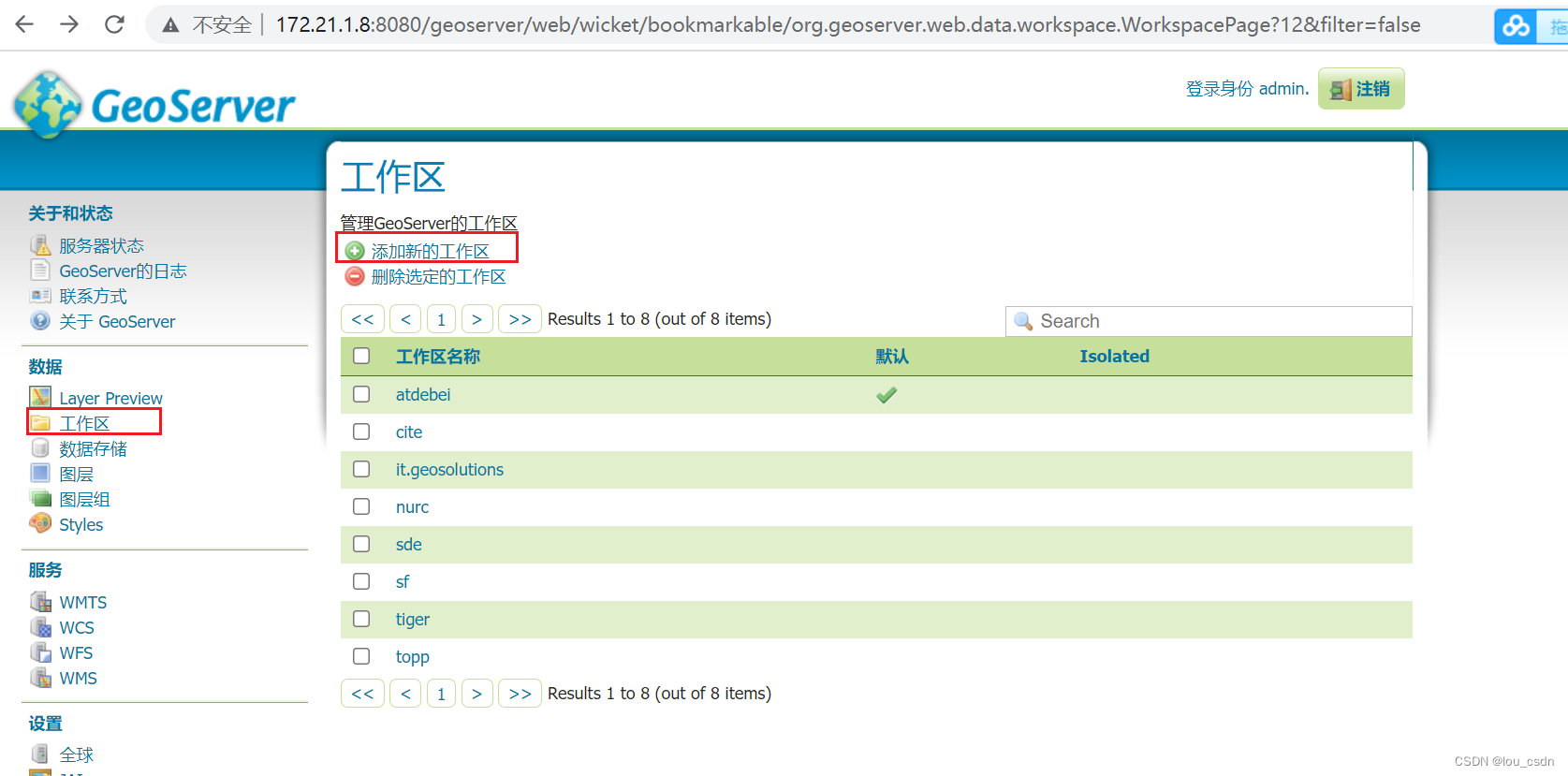Check the cite workspace checkbox
1568x776 pixels.
[361, 432]
